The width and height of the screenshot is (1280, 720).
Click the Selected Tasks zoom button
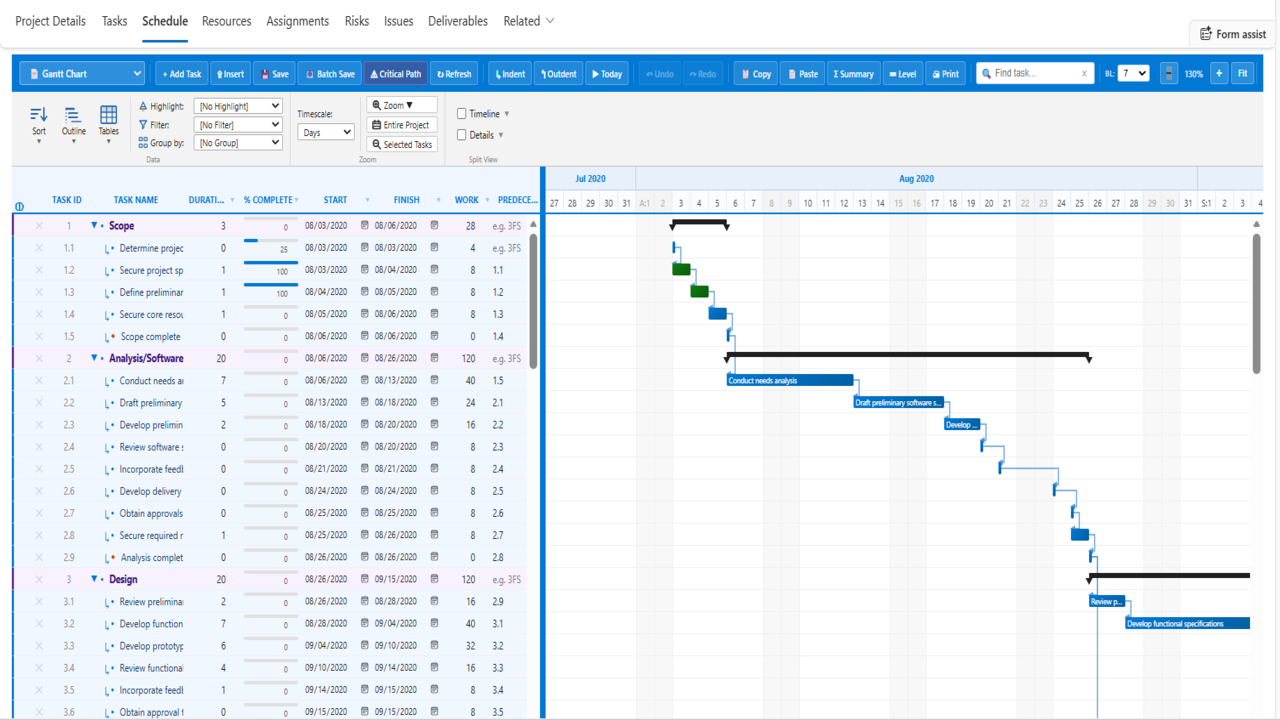(401, 144)
